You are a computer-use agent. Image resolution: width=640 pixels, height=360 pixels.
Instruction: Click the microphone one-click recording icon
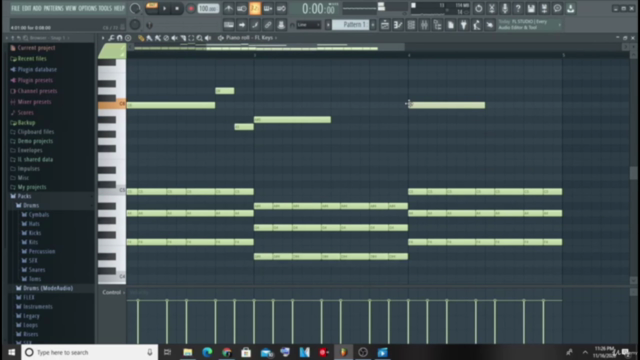(505, 8)
